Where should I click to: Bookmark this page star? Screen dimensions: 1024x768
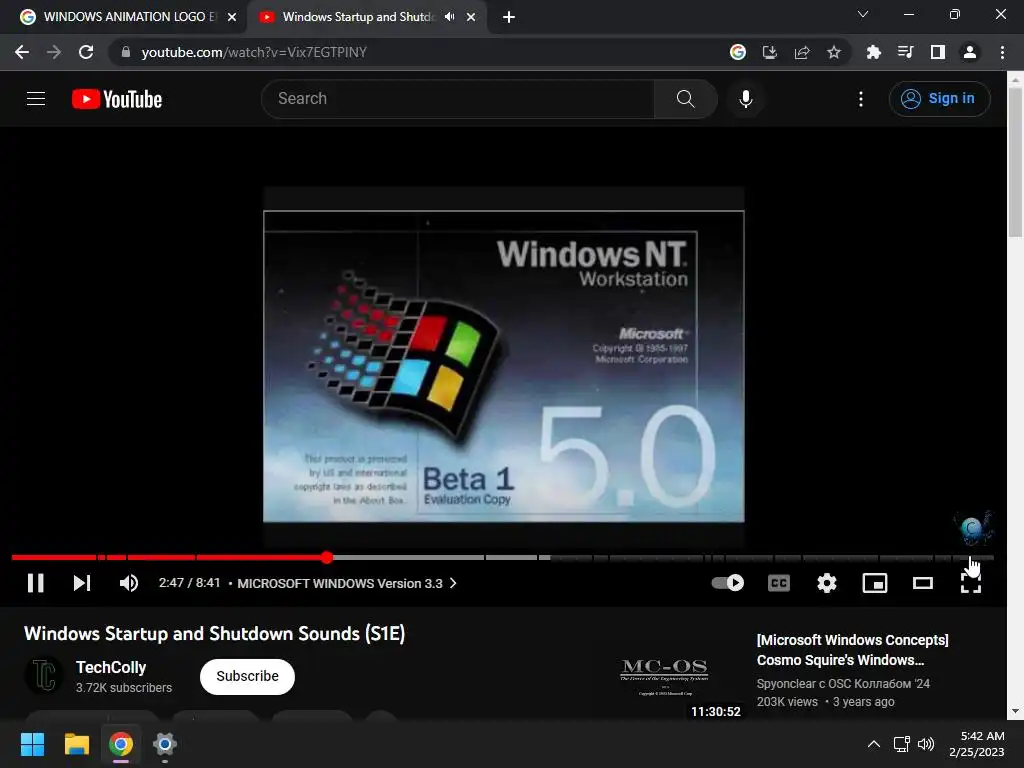tap(834, 52)
